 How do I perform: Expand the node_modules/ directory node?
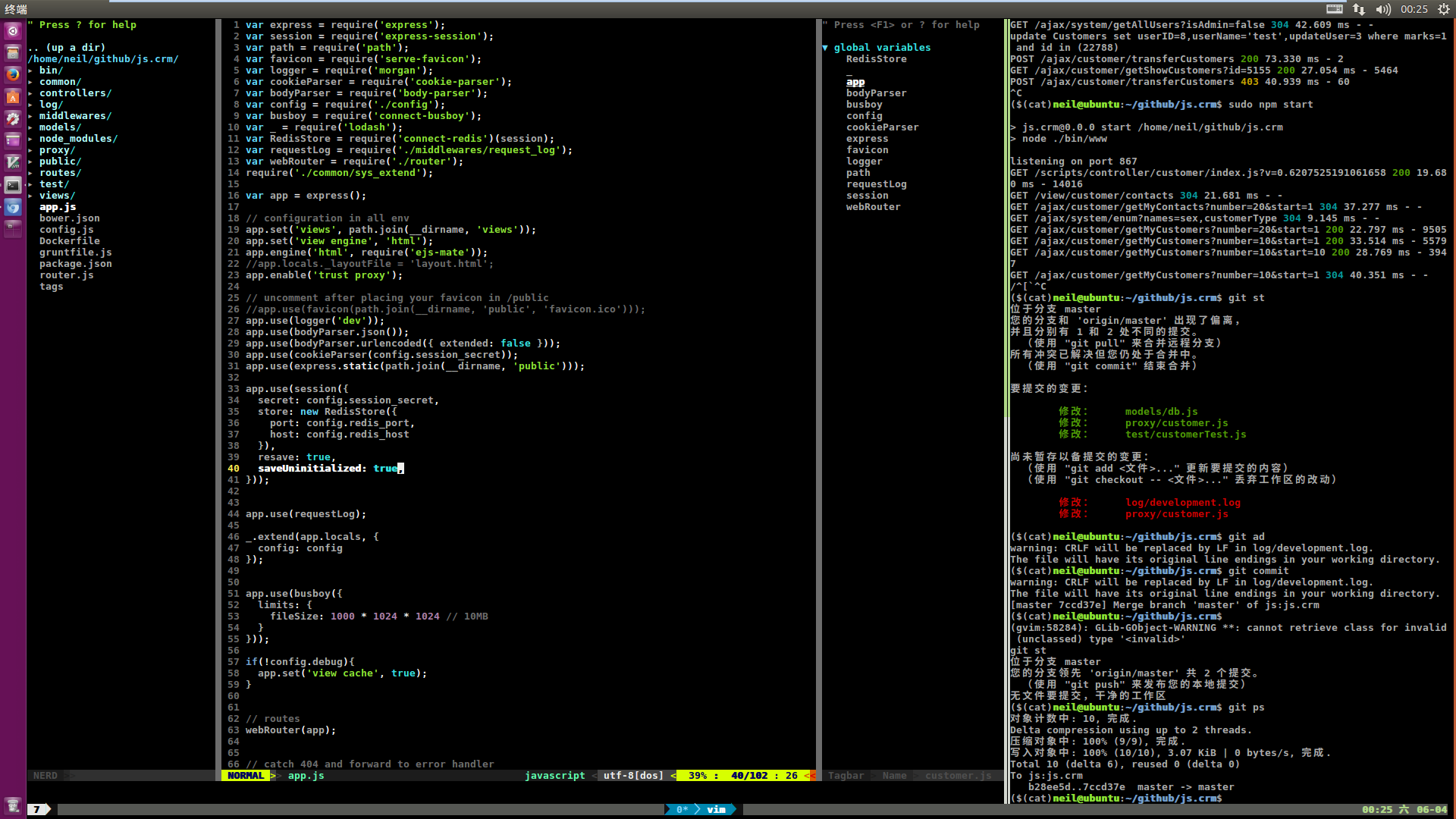click(x=78, y=139)
